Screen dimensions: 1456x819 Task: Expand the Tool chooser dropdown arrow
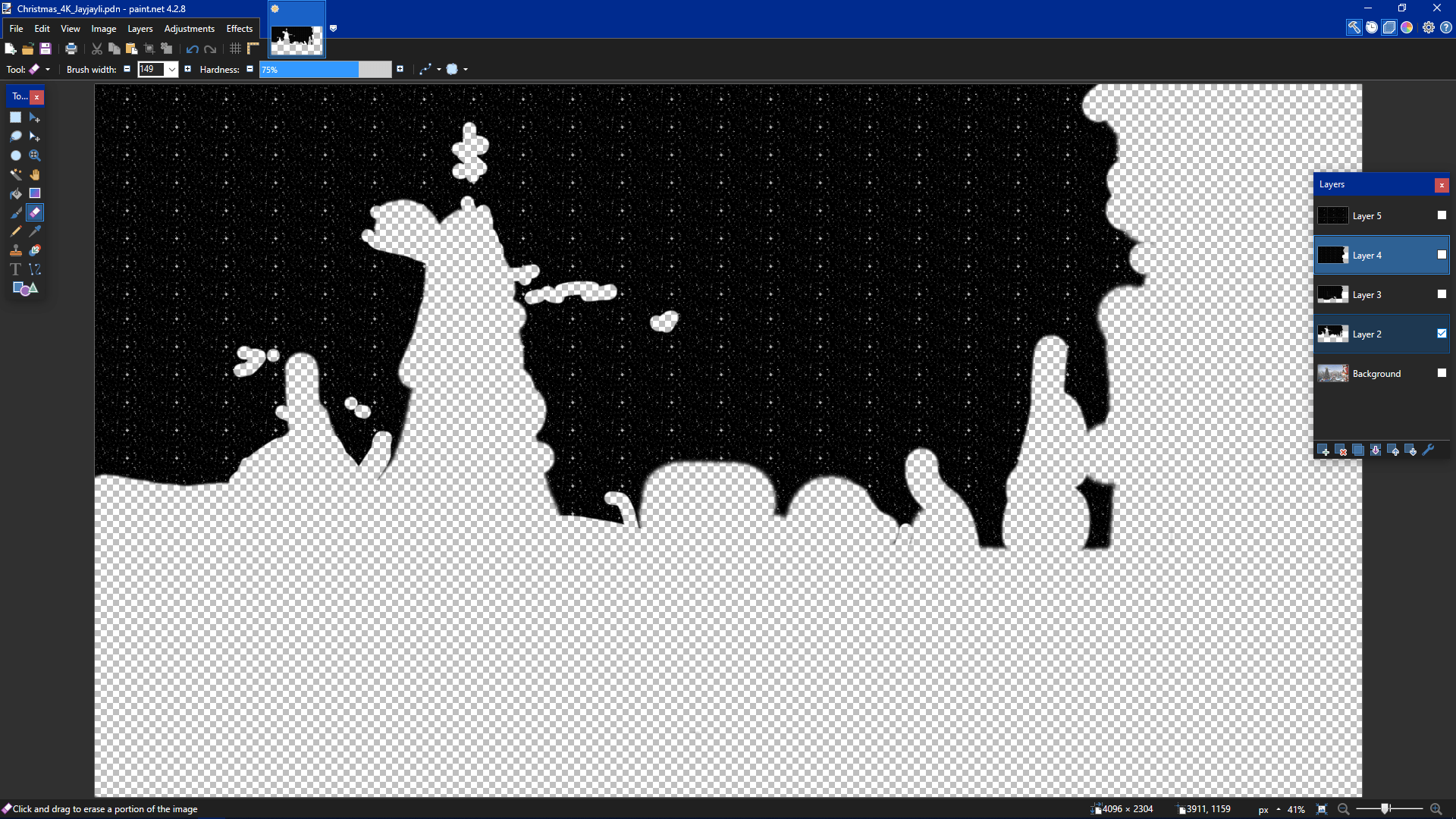48,70
